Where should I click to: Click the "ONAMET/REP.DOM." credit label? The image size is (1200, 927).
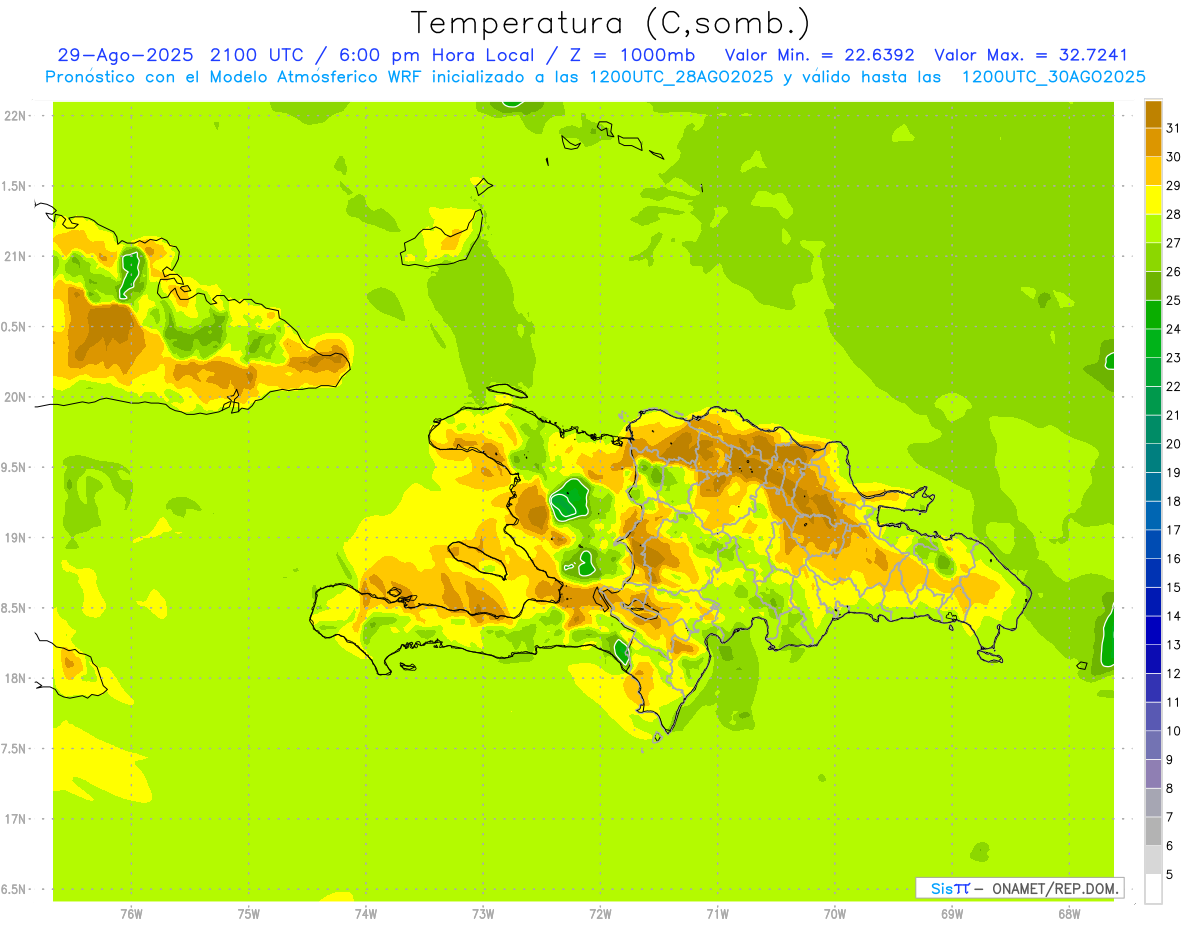tap(1054, 888)
